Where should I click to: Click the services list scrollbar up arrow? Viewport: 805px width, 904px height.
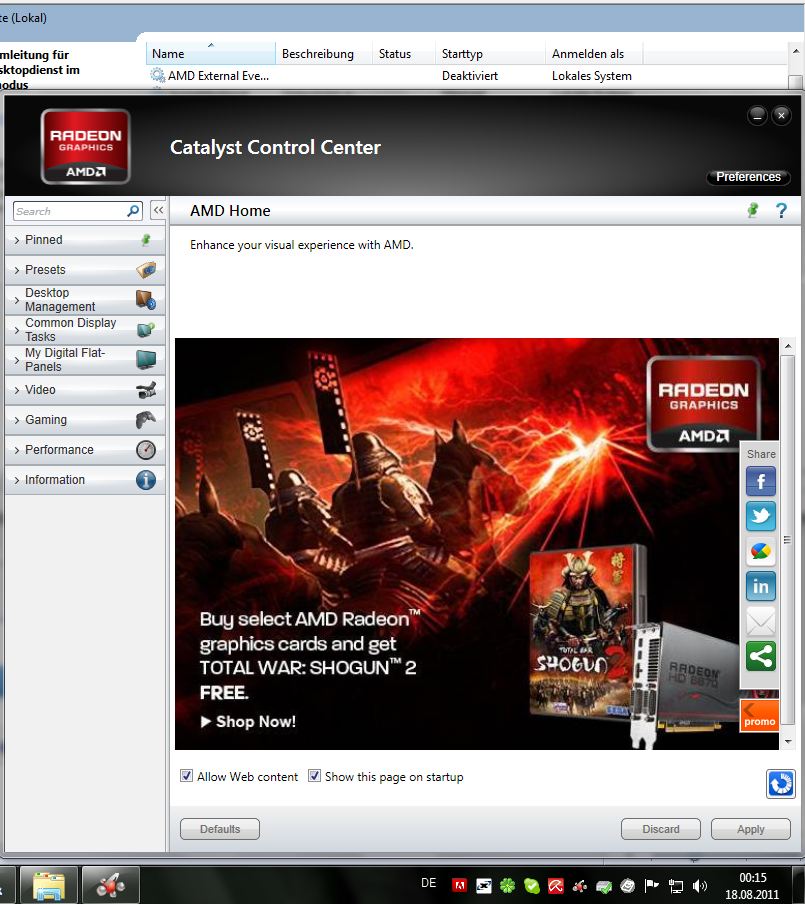pyautogui.click(x=796, y=51)
